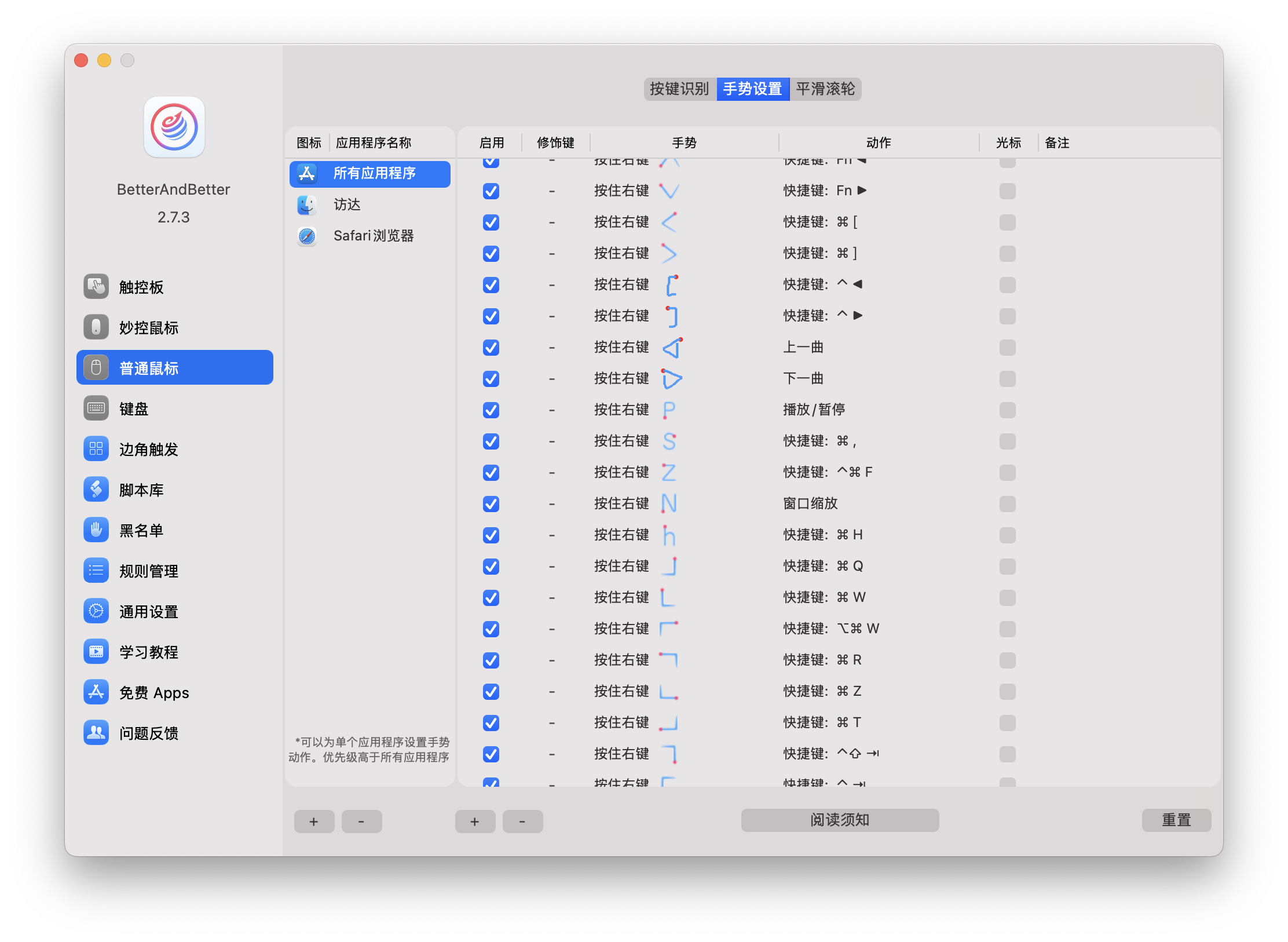Go to the 边角触发 corner triggers section
This screenshot has height=942, width=1288.
(x=148, y=450)
